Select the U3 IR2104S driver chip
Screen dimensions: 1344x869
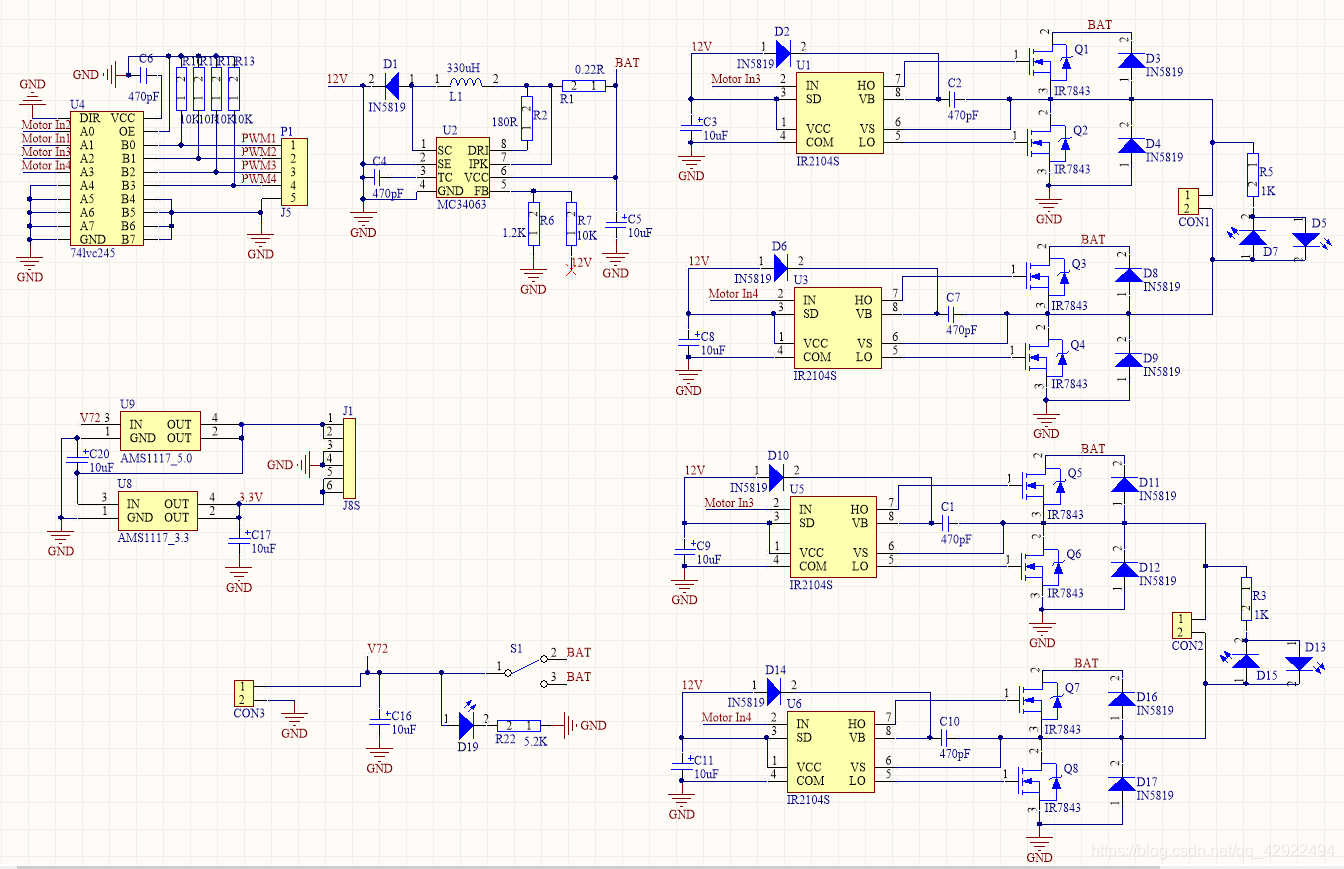(838, 328)
